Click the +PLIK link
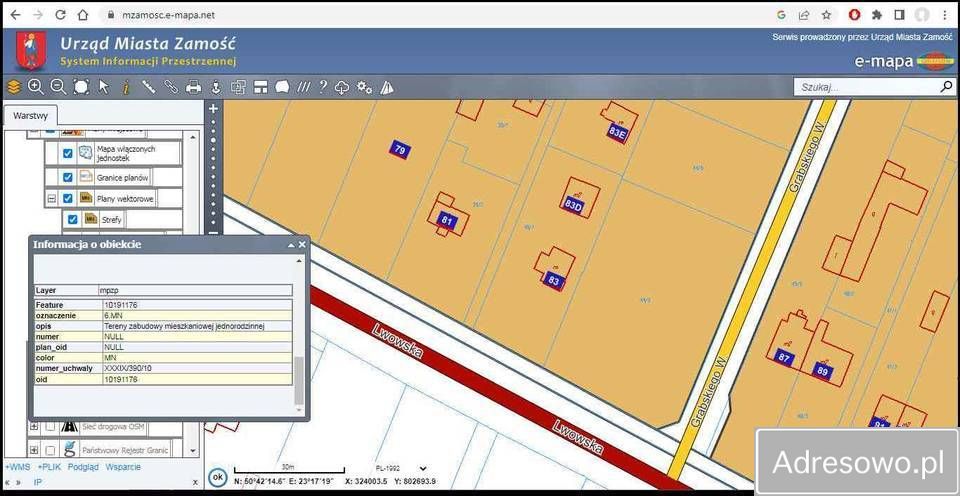This screenshot has height=496, width=960. [50, 467]
